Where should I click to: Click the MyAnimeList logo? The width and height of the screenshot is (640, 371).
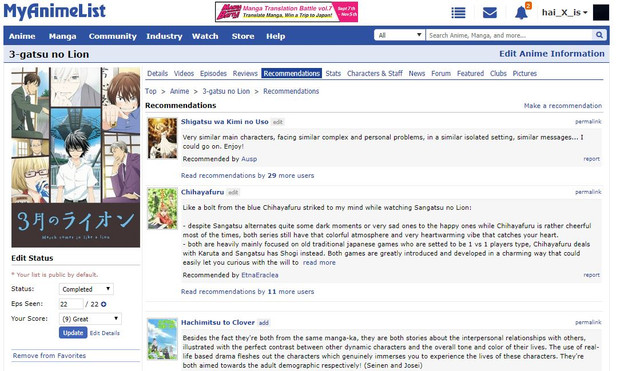[x=54, y=11]
